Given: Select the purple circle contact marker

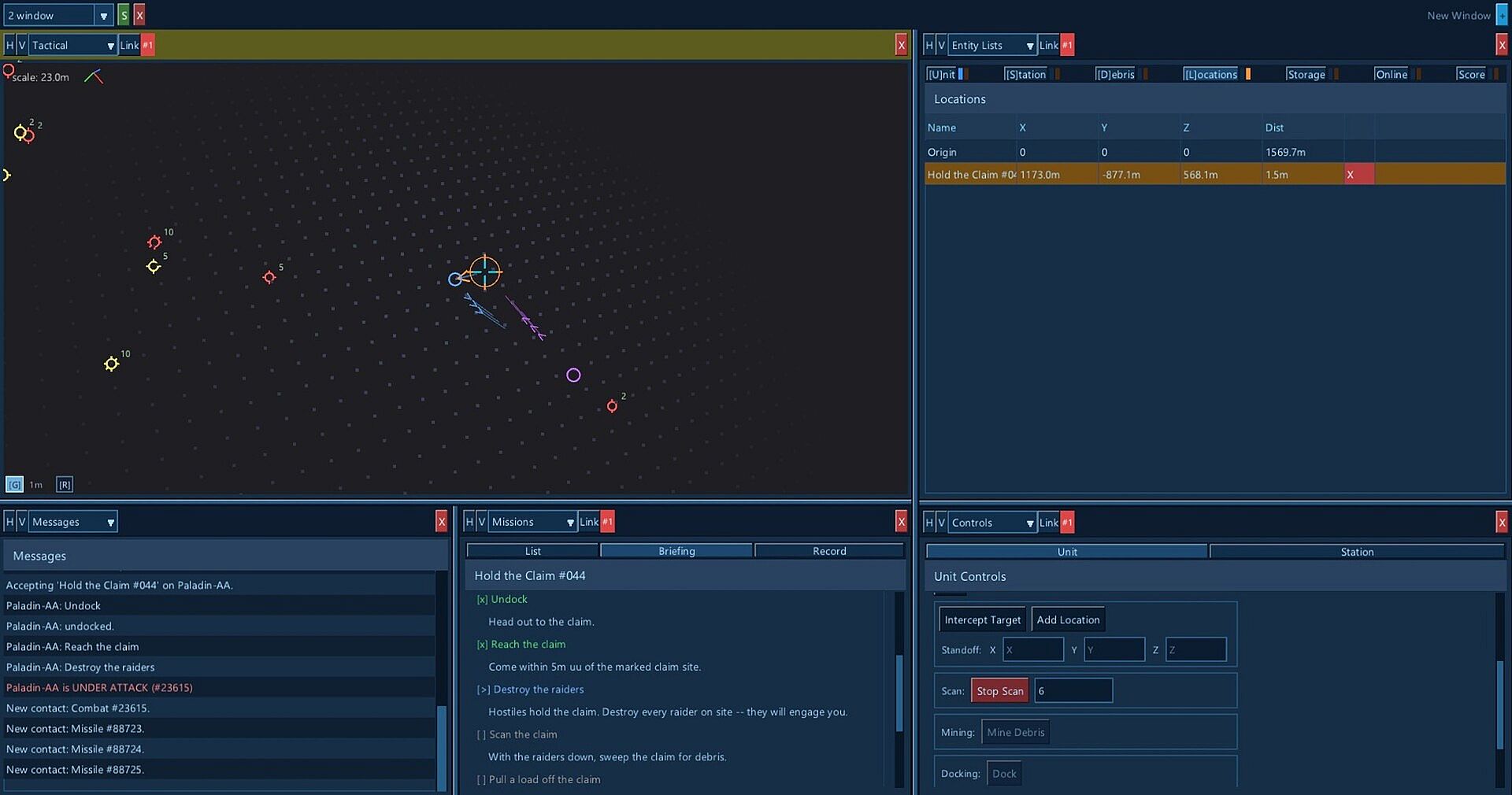Looking at the screenshot, I should (573, 375).
